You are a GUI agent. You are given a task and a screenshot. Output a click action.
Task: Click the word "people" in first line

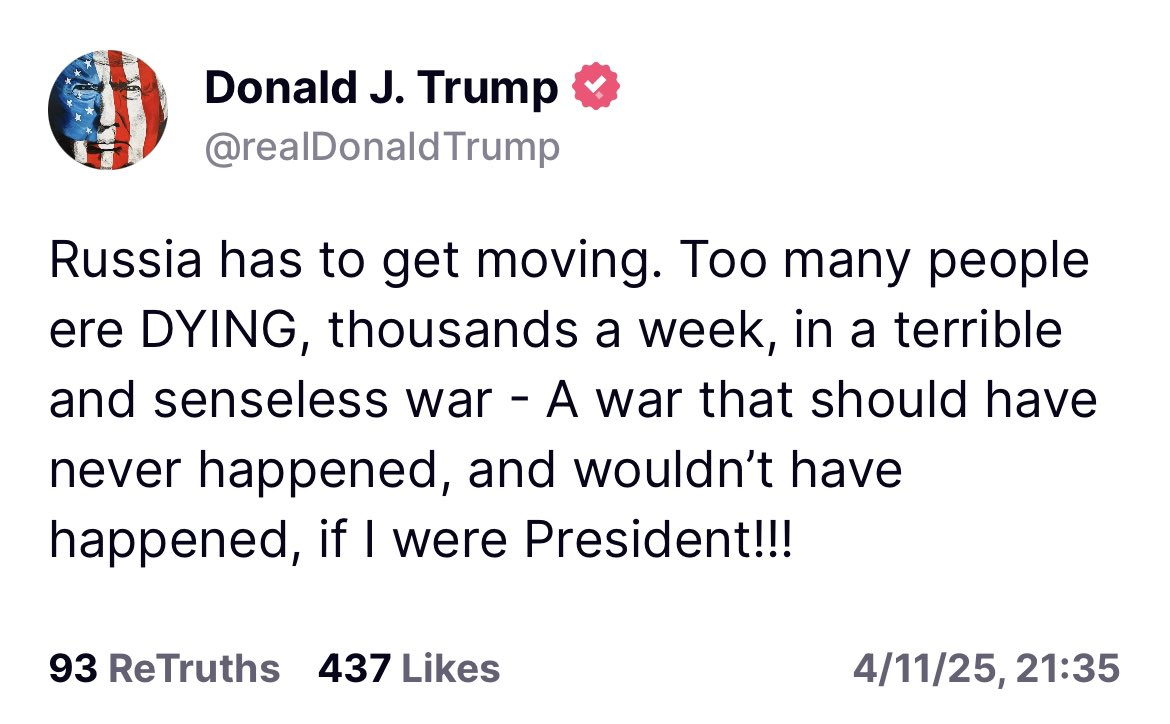(x=1008, y=262)
